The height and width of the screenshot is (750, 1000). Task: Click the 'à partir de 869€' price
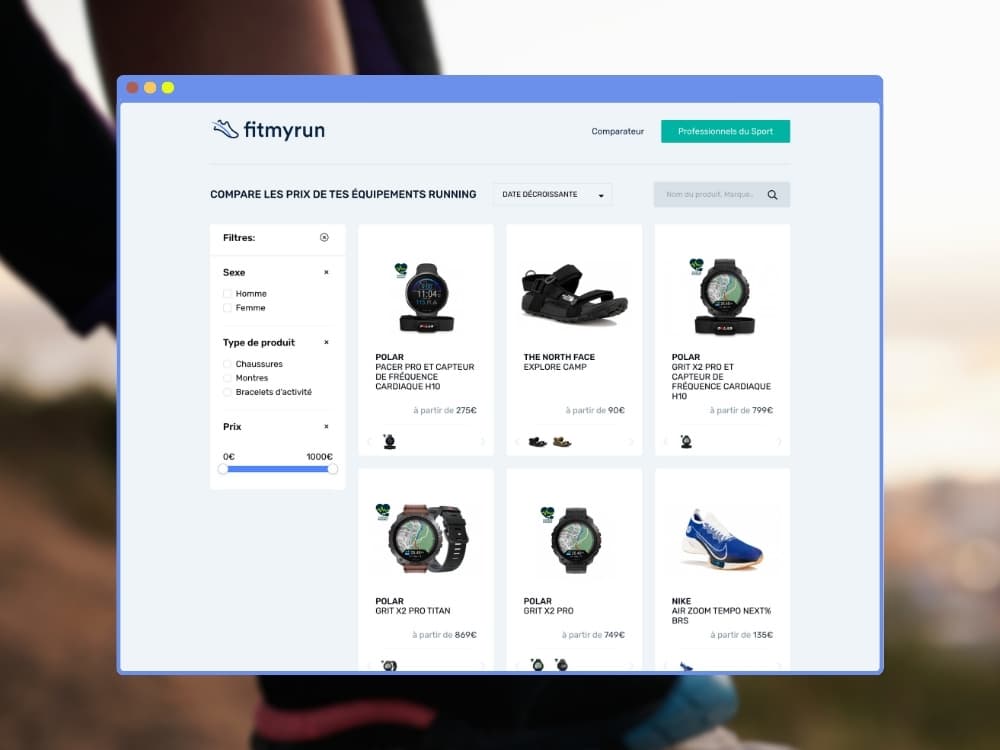coord(445,635)
